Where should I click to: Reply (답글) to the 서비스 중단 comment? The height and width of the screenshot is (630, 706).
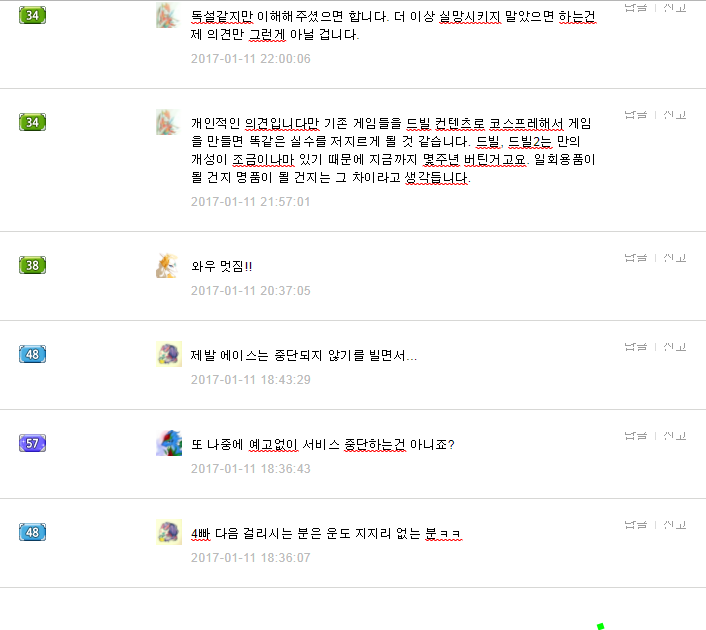click(x=636, y=436)
